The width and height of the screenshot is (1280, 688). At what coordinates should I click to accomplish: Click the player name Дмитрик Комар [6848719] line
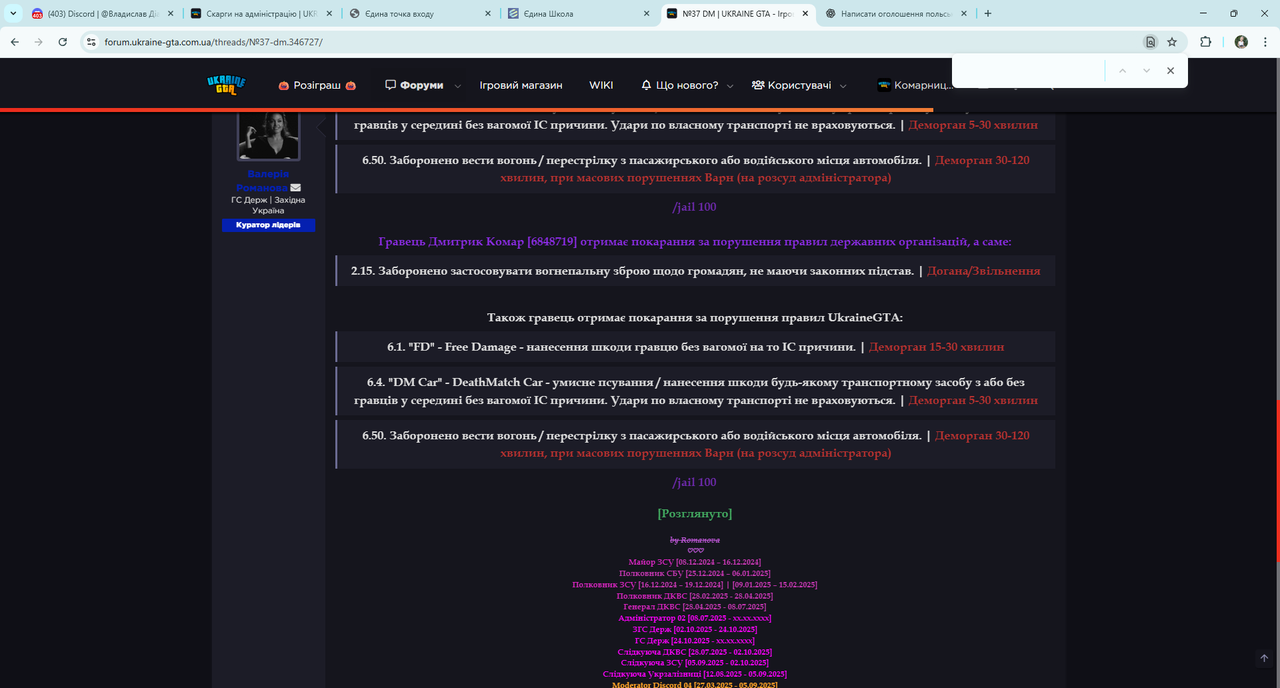click(695, 242)
